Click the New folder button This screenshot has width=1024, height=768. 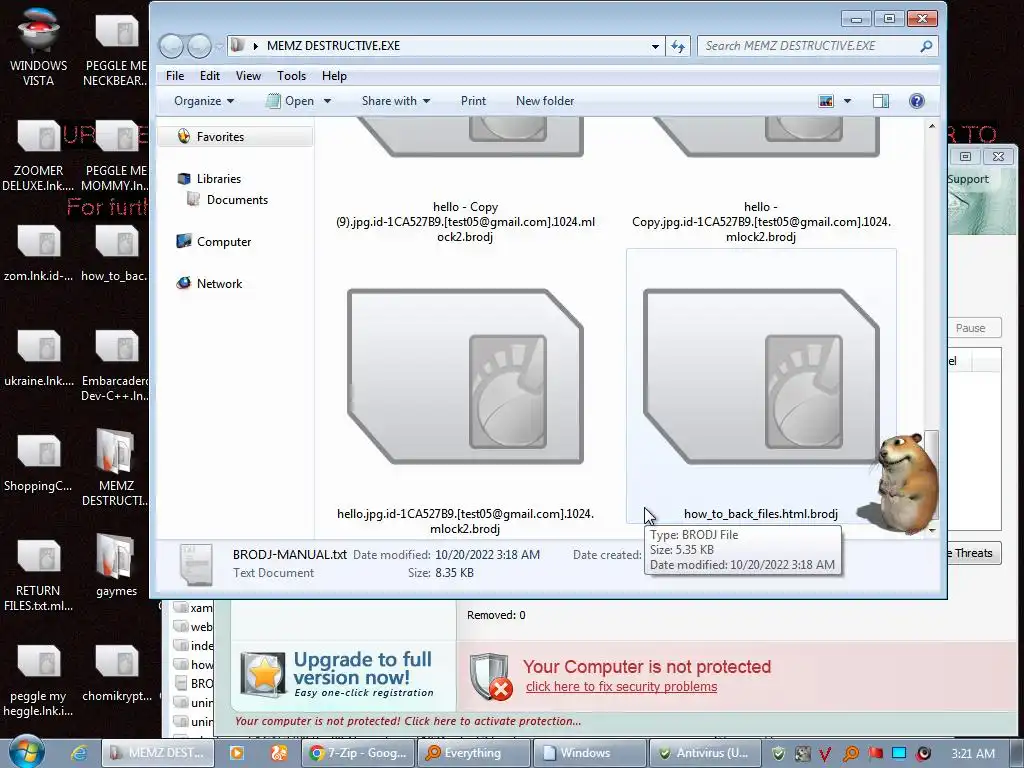tap(545, 101)
